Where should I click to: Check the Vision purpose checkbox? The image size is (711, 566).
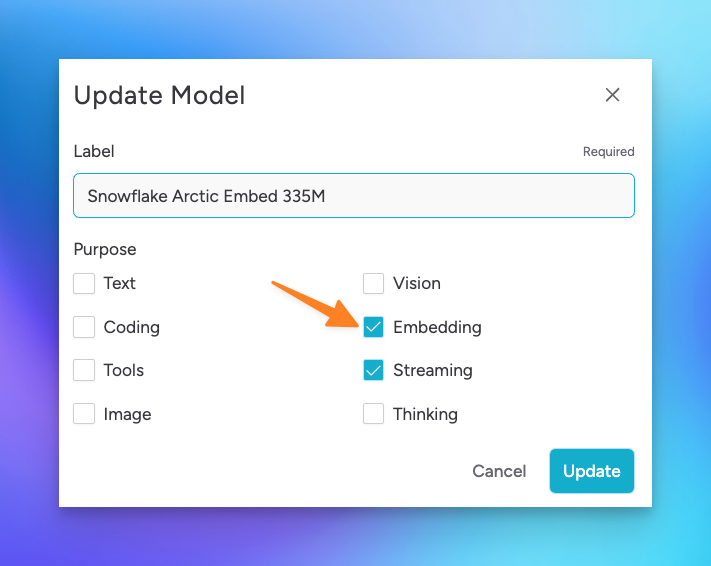374,283
